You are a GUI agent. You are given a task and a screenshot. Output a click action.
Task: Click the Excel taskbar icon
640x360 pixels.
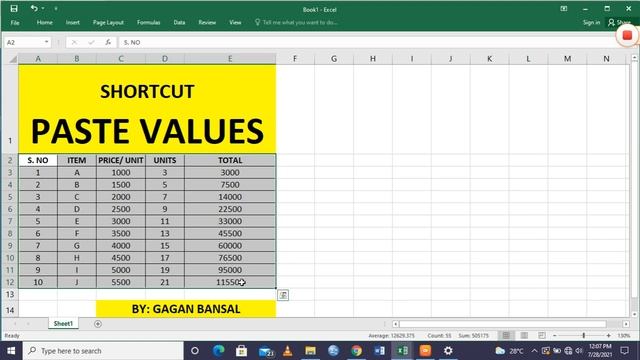pos(402,351)
